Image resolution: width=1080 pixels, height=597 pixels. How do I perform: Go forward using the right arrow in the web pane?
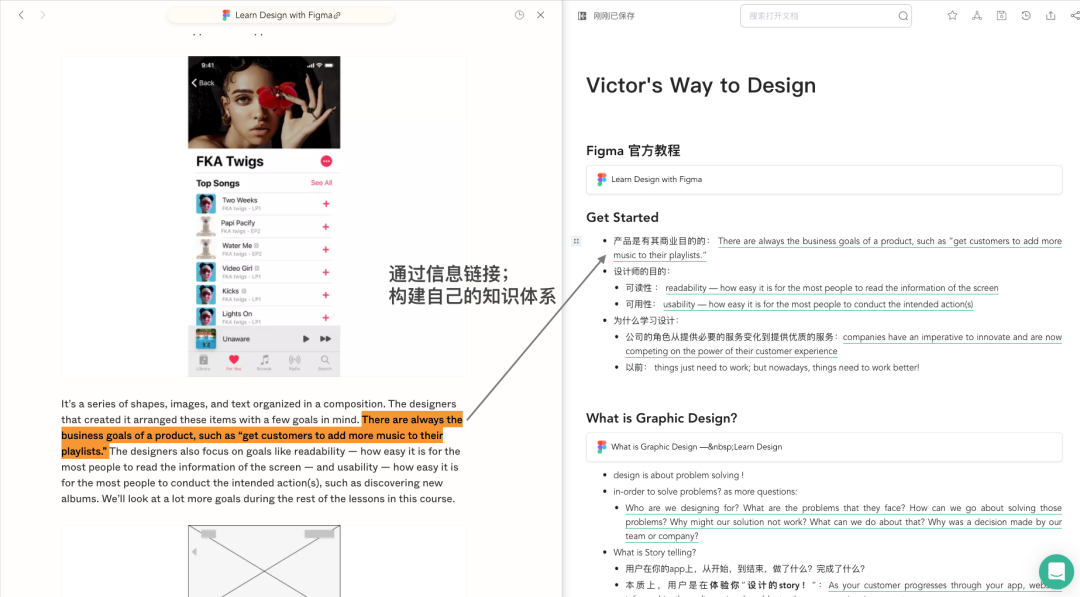[43, 14]
